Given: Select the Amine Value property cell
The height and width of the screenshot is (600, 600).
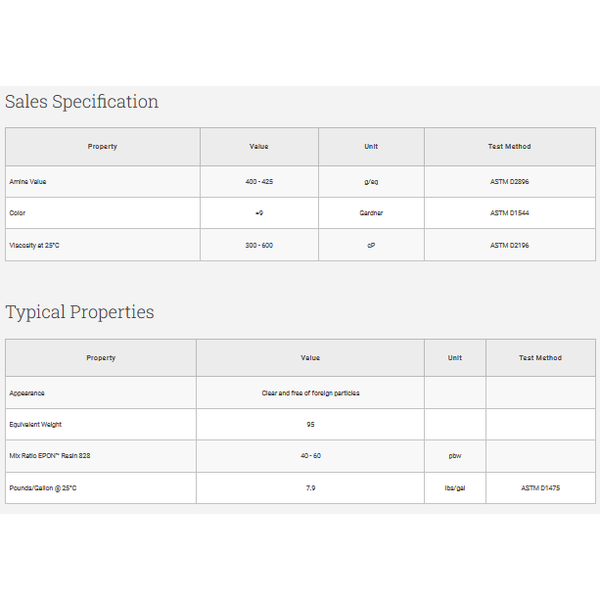Looking at the screenshot, I should point(103,182).
